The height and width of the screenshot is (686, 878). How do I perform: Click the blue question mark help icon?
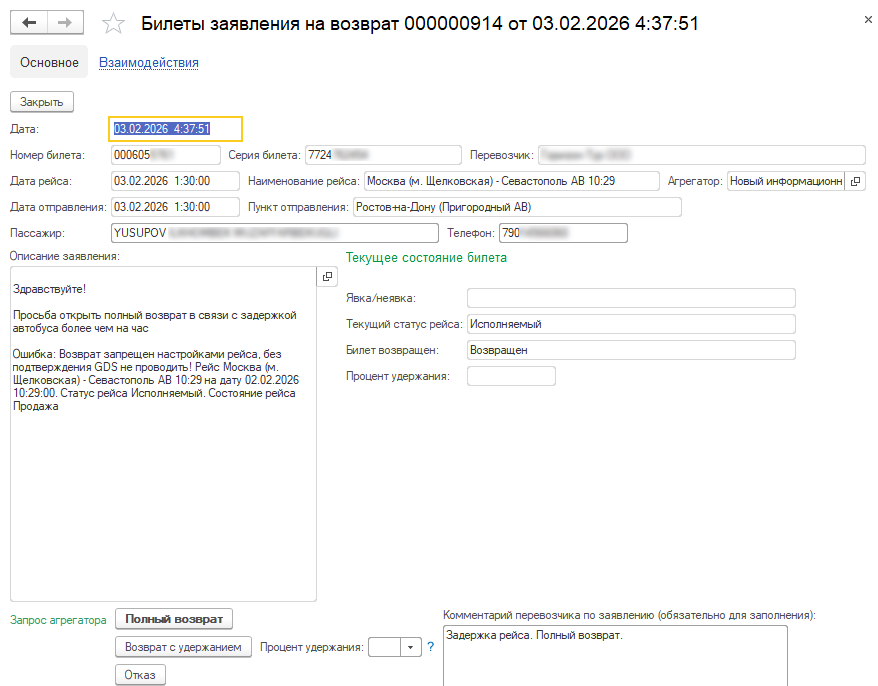(431, 647)
